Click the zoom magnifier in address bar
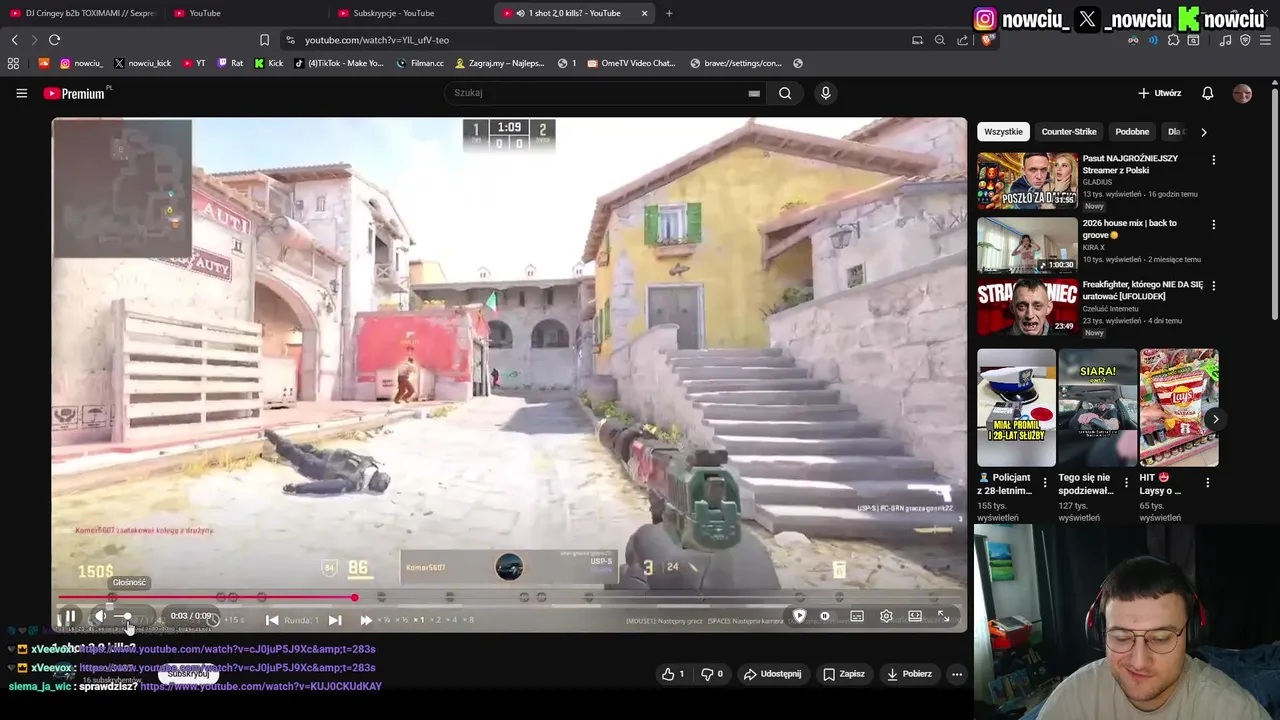 click(x=940, y=40)
